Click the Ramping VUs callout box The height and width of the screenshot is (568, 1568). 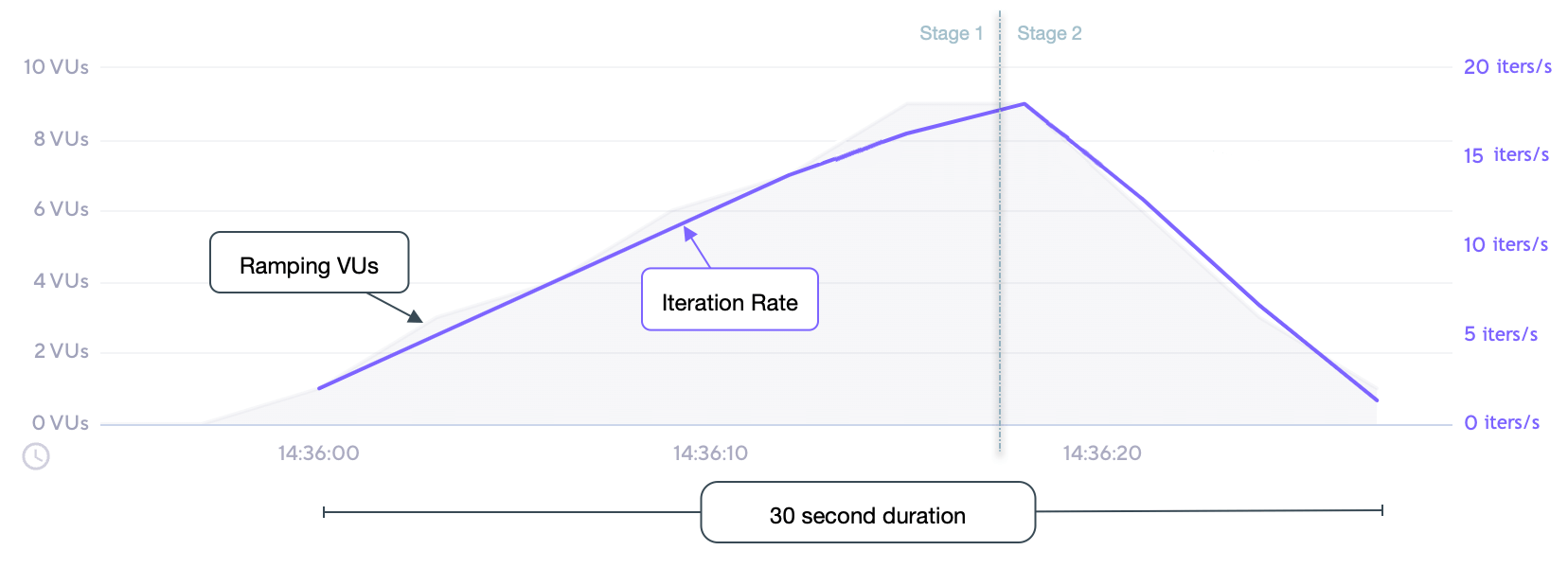click(309, 263)
